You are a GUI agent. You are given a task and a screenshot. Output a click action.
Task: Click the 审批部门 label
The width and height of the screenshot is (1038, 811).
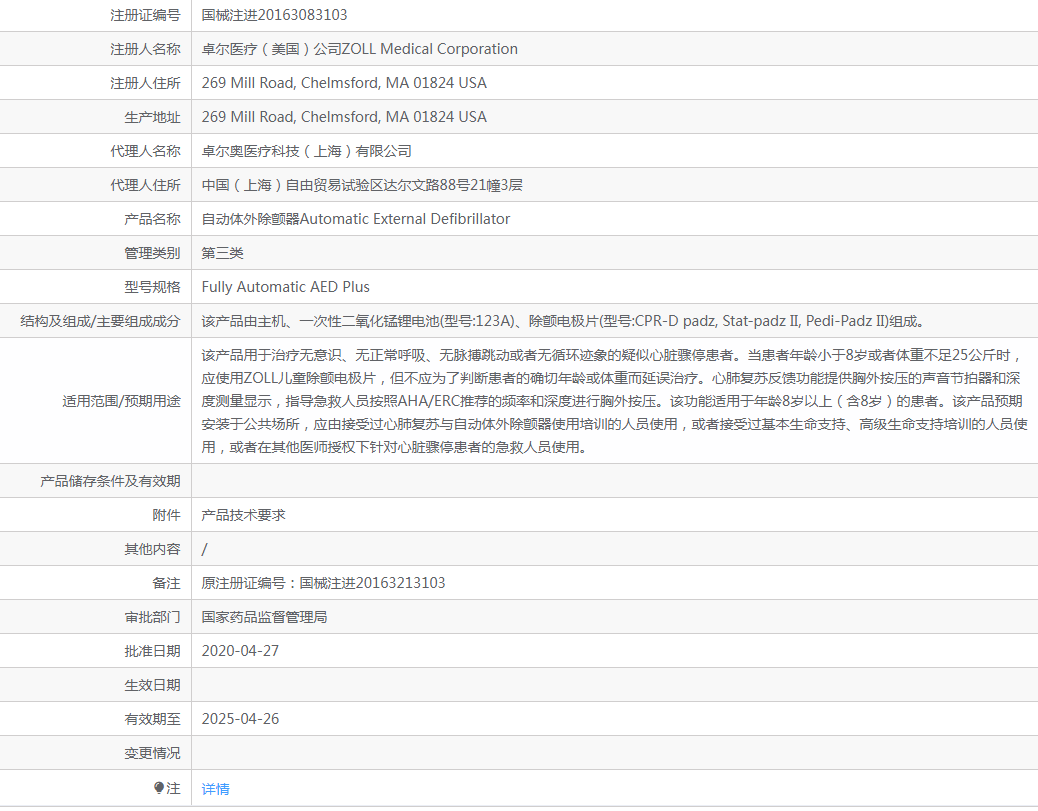coord(152,617)
